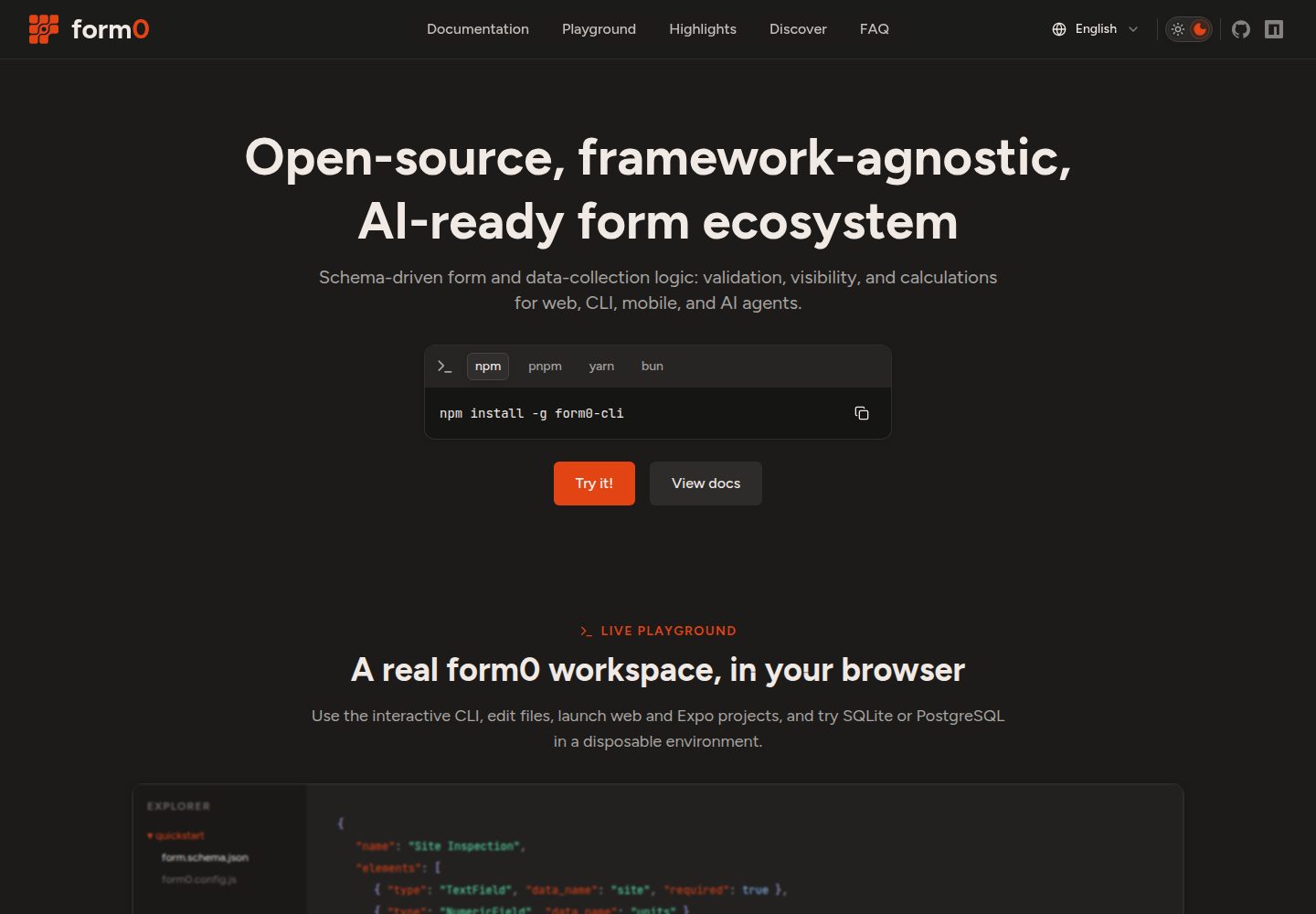
Task: Select the yarn install tab
Action: 601,366
